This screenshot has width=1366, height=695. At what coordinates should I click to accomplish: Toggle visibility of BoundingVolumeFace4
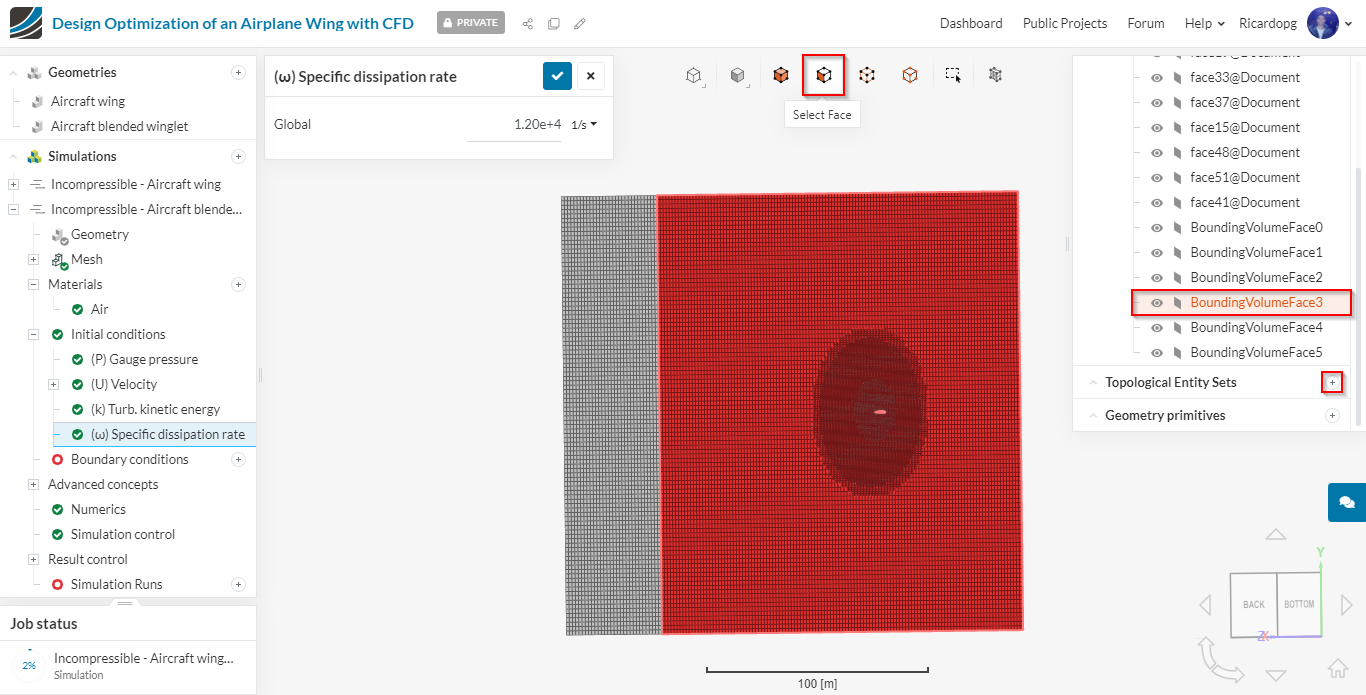coord(1157,327)
